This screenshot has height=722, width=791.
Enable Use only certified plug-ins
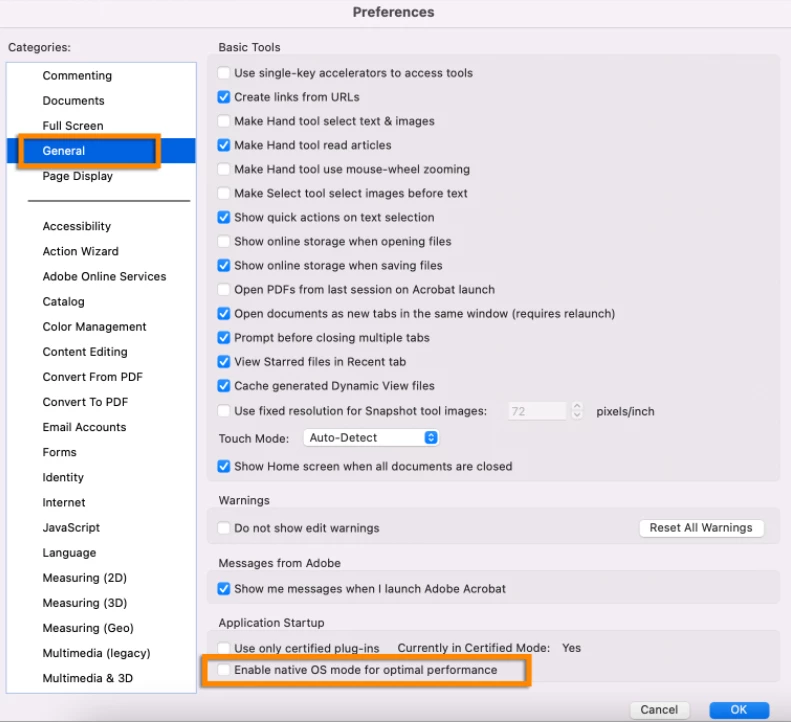(223, 648)
